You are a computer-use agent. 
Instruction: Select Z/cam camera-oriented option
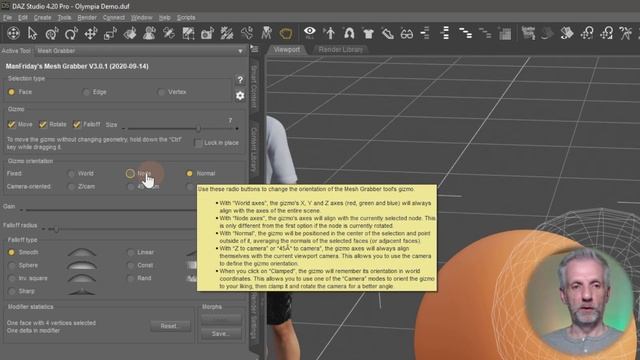[71, 187]
